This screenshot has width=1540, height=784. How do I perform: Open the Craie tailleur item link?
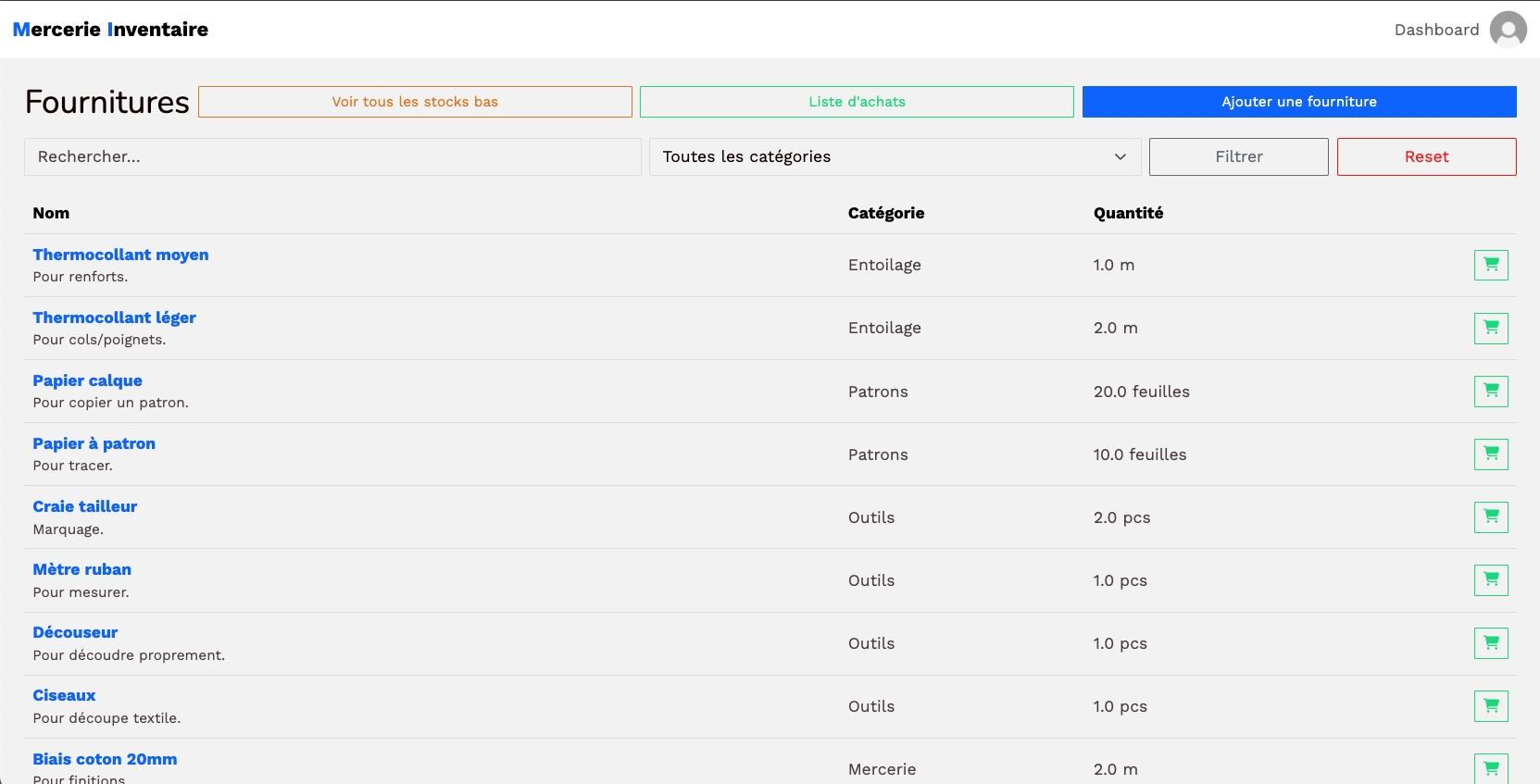[x=84, y=506]
